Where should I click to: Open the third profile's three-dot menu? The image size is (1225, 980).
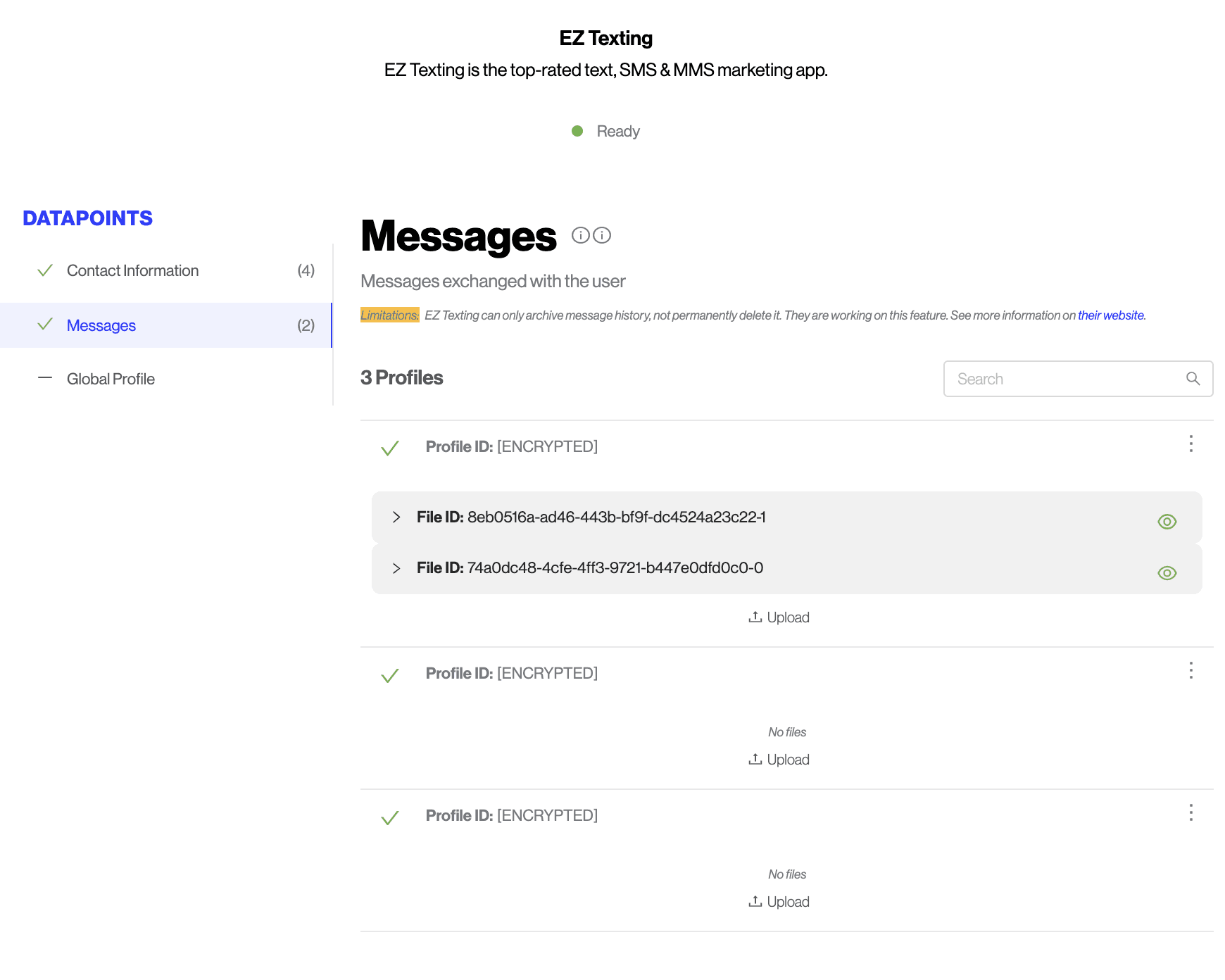point(1191,812)
